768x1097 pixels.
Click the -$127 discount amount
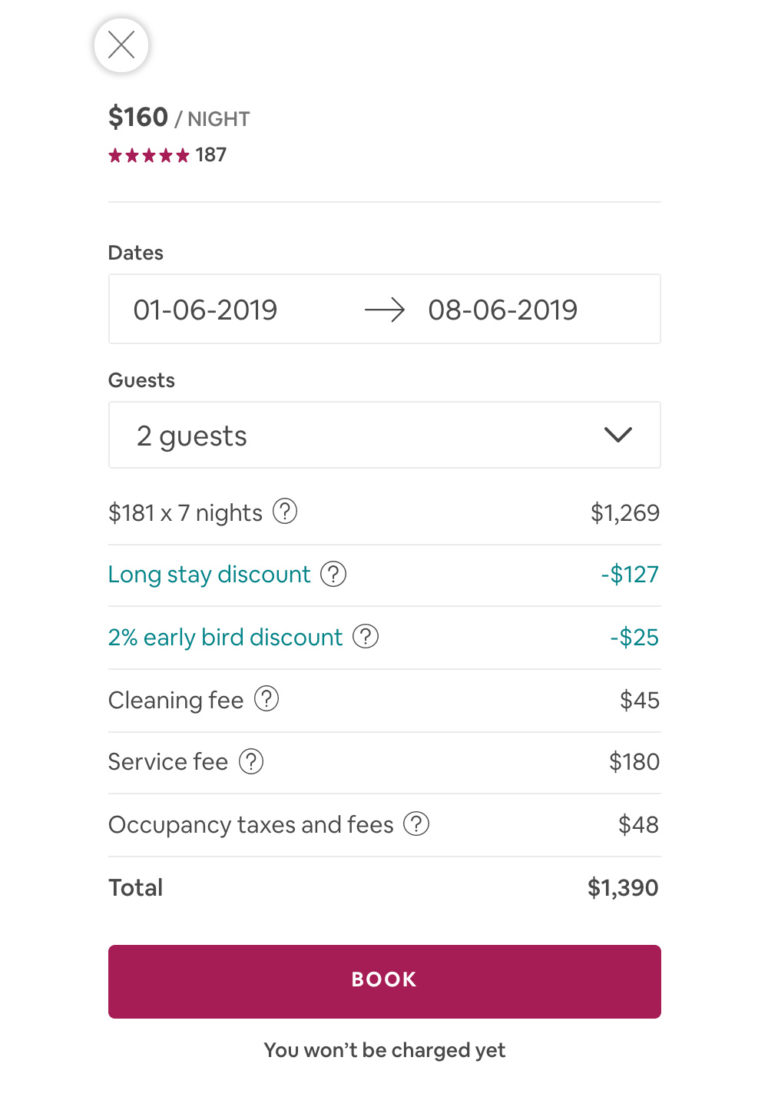[630, 574]
